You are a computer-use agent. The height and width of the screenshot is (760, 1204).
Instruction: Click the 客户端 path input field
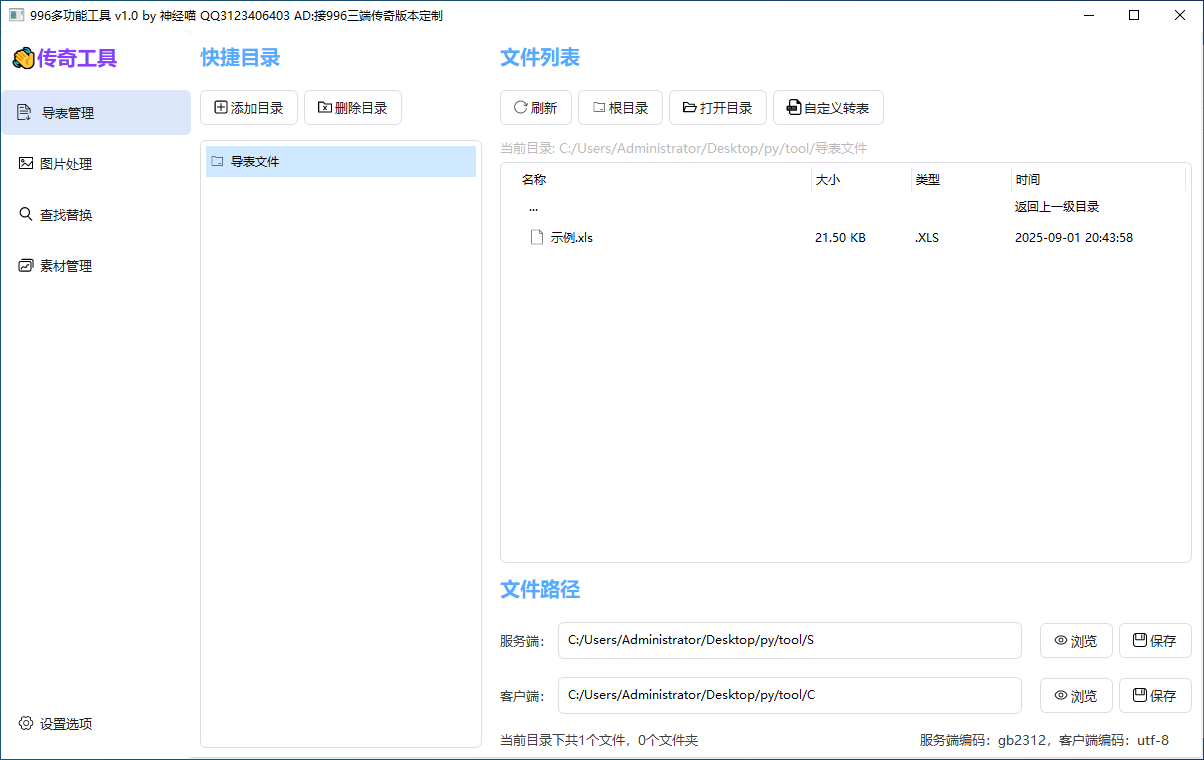click(790, 695)
